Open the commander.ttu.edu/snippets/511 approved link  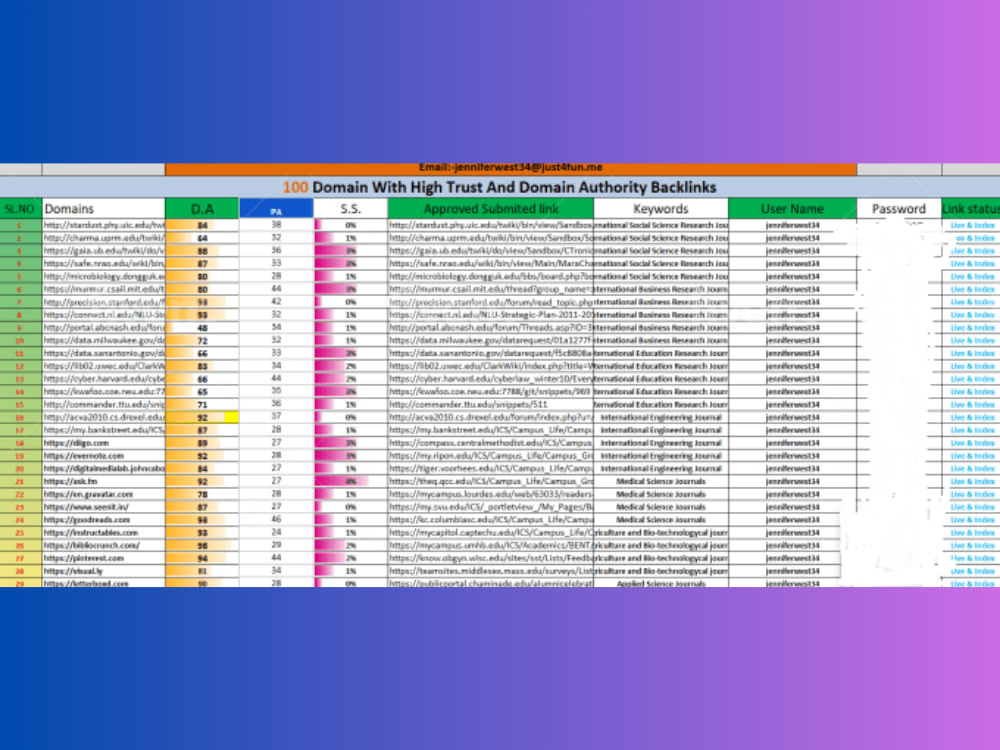490,404
